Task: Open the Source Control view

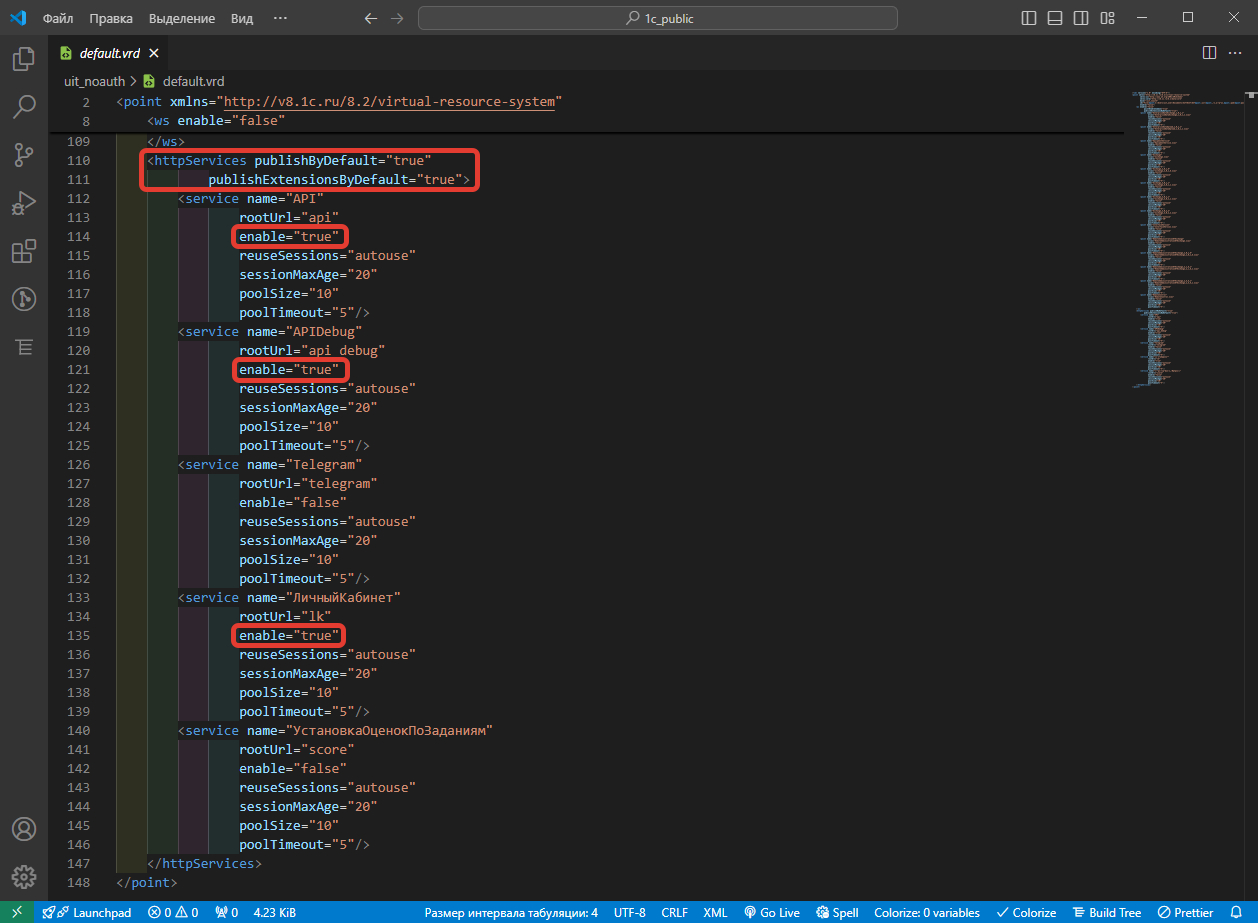Action: click(24, 154)
